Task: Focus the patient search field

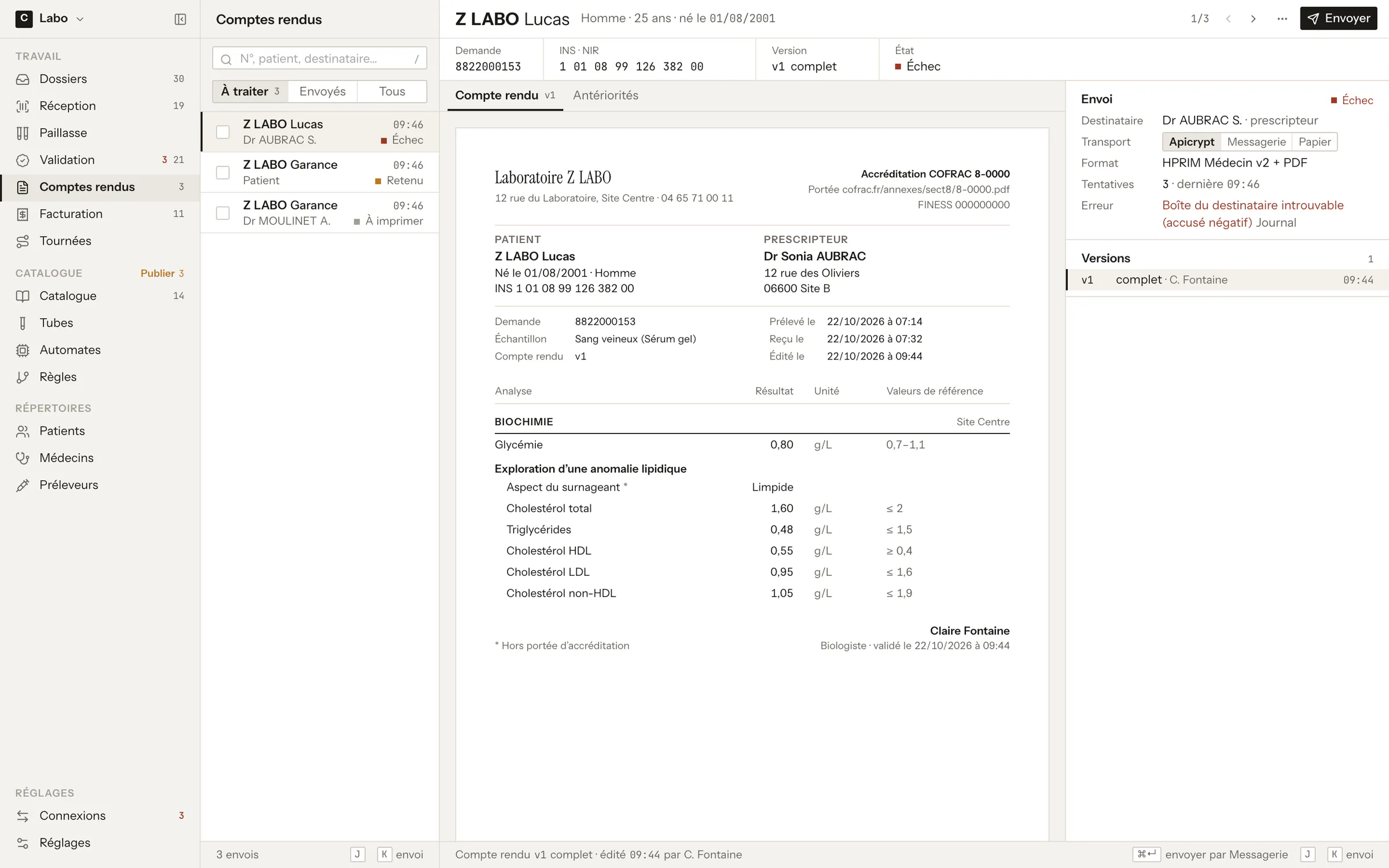Action: [x=319, y=58]
